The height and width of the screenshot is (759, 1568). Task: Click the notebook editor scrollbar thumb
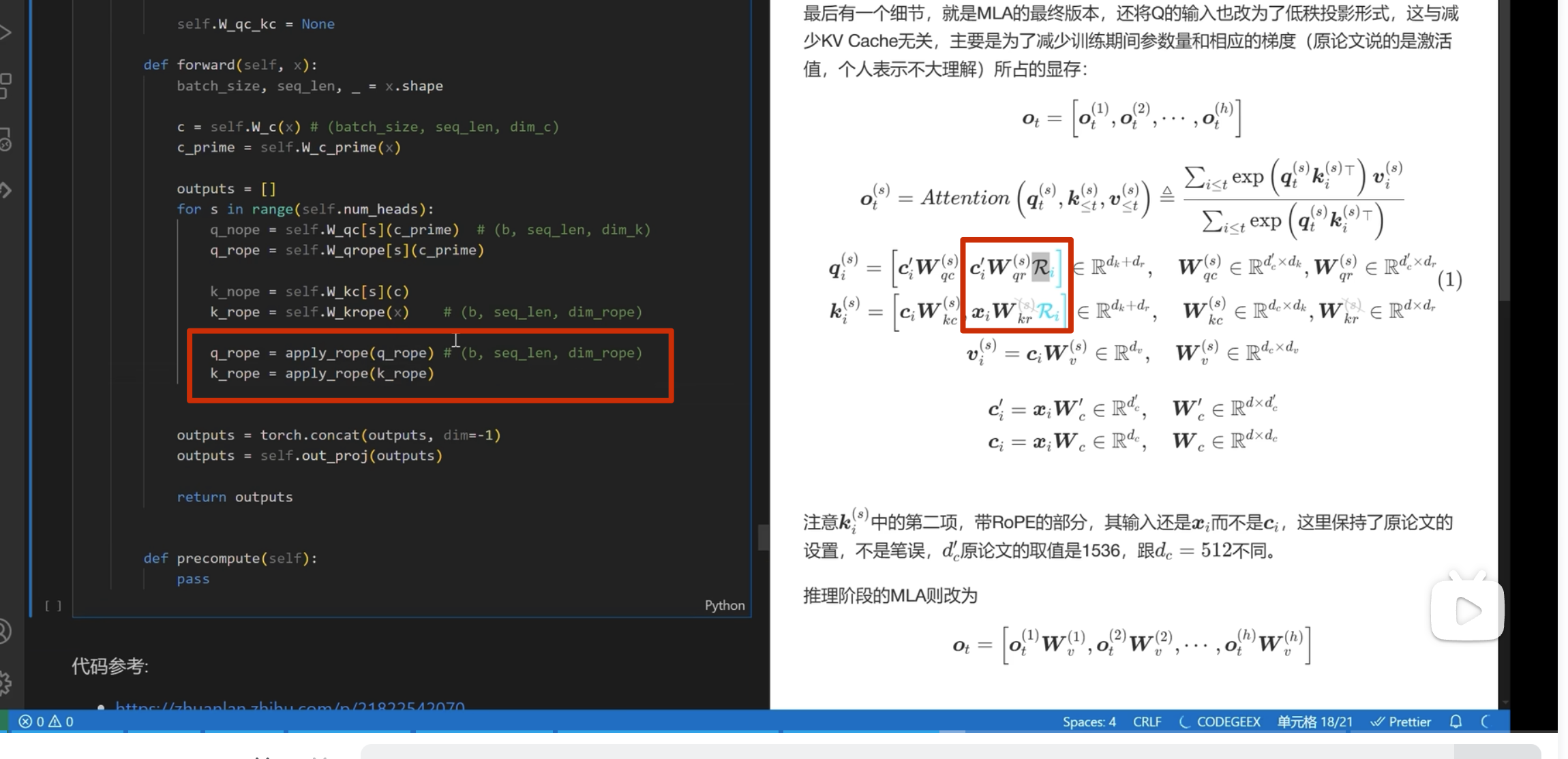pos(763,537)
